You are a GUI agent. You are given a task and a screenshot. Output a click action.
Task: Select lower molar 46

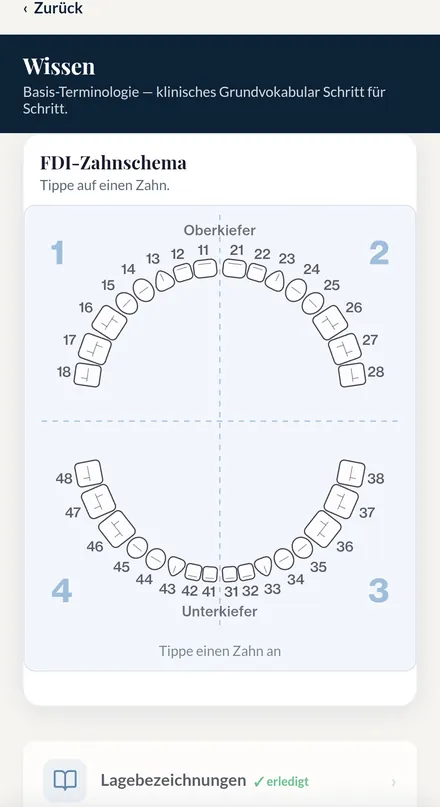coord(117,529)
